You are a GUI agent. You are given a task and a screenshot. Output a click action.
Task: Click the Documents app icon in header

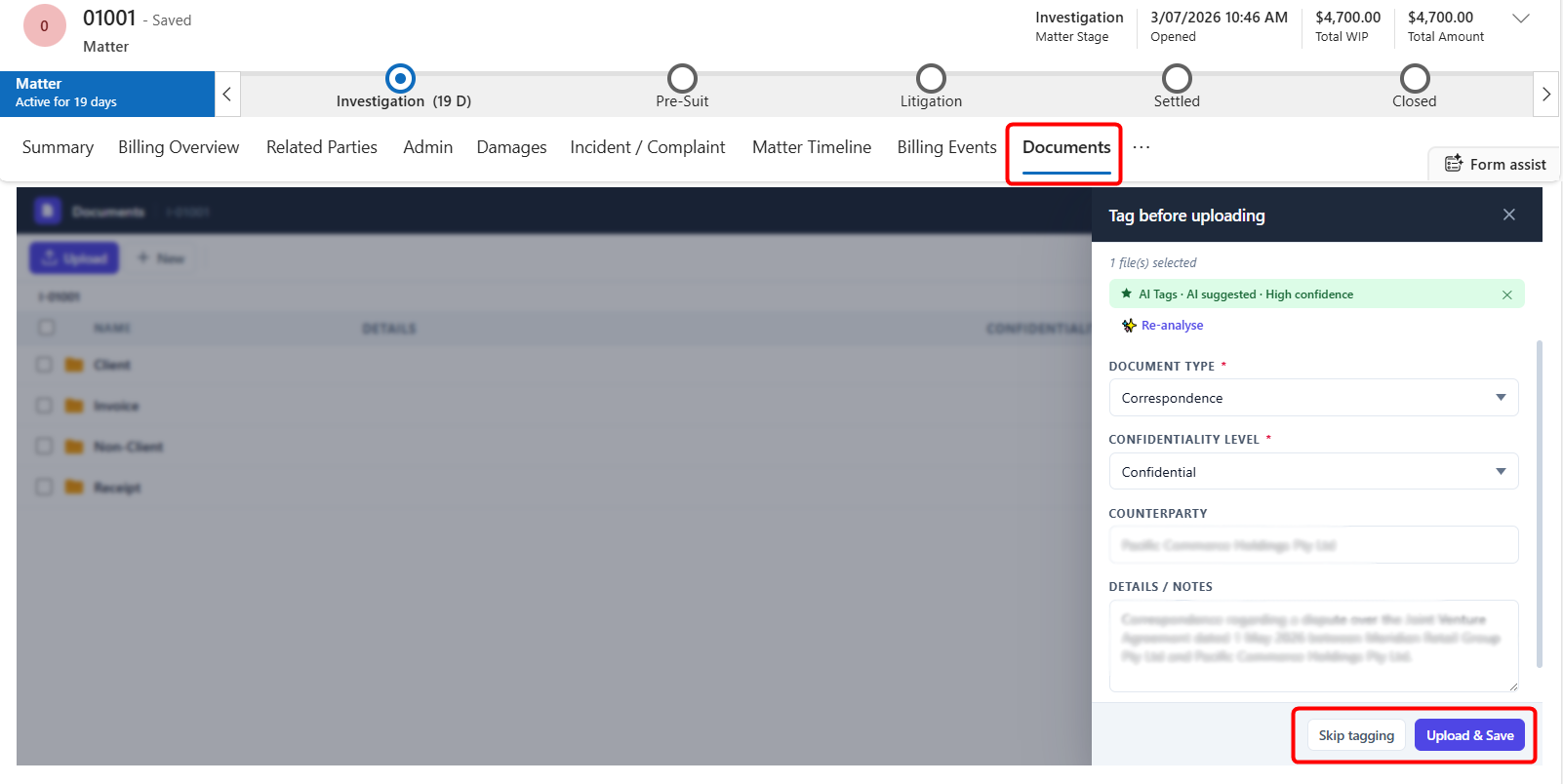[47, 211]
